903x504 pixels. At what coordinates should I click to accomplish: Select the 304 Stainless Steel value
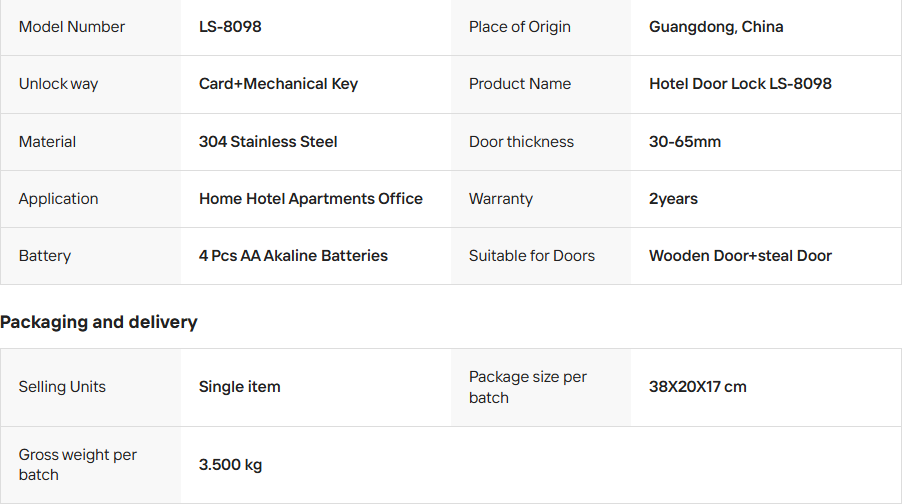coord(268,142)
